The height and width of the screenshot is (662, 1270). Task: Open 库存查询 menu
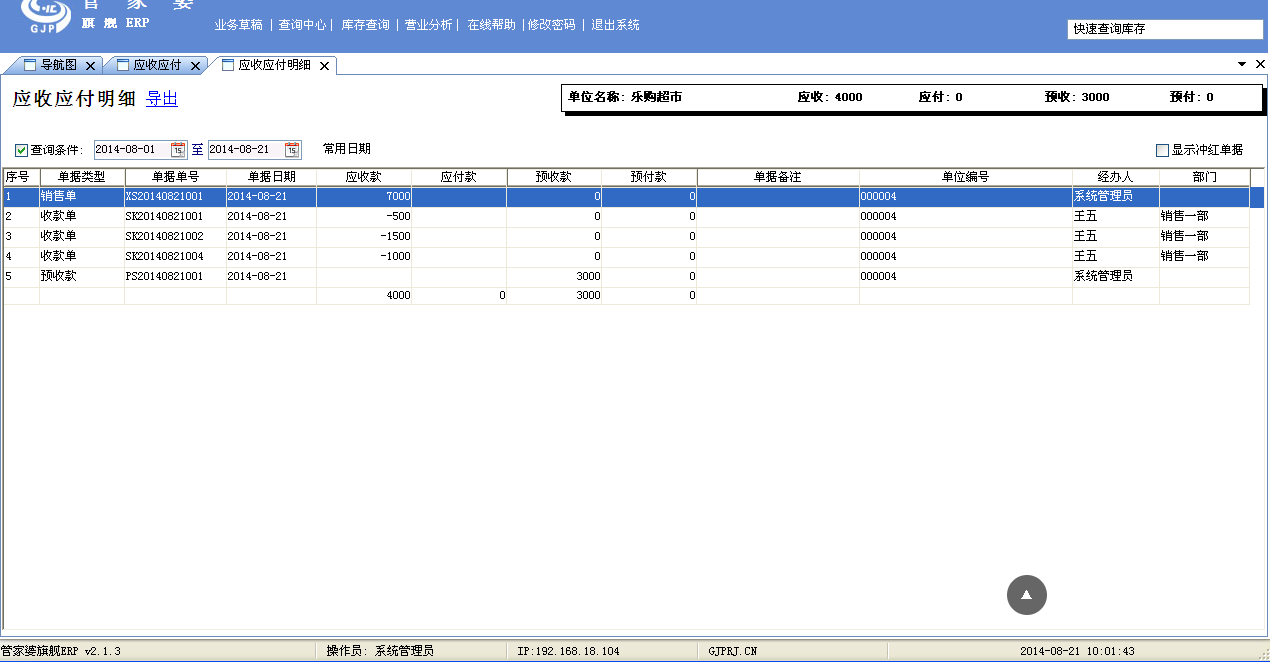366,25
